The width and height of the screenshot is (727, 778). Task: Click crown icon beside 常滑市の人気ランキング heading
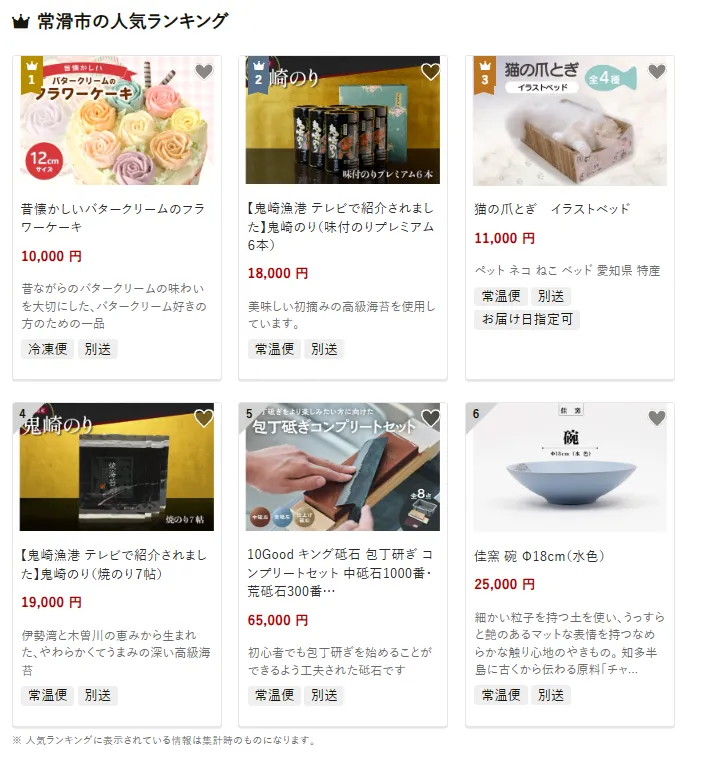[21, 22]
